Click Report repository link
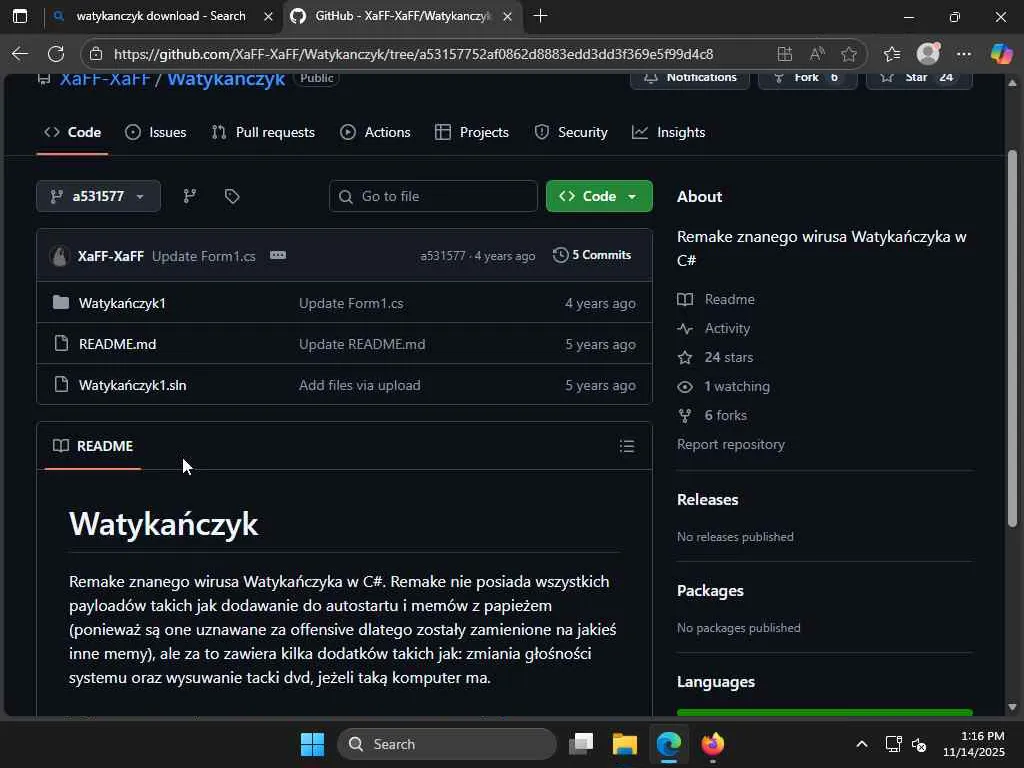 point(731,444)
